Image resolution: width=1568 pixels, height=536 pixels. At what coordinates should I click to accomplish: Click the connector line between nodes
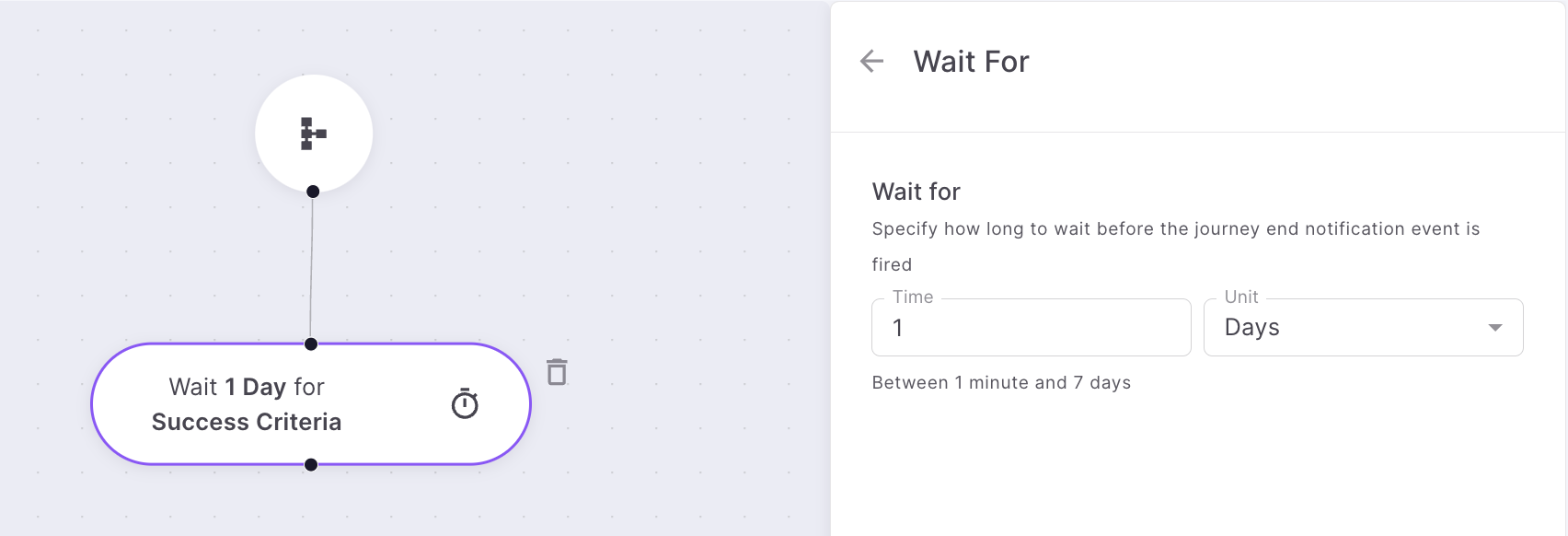(312, 268)
